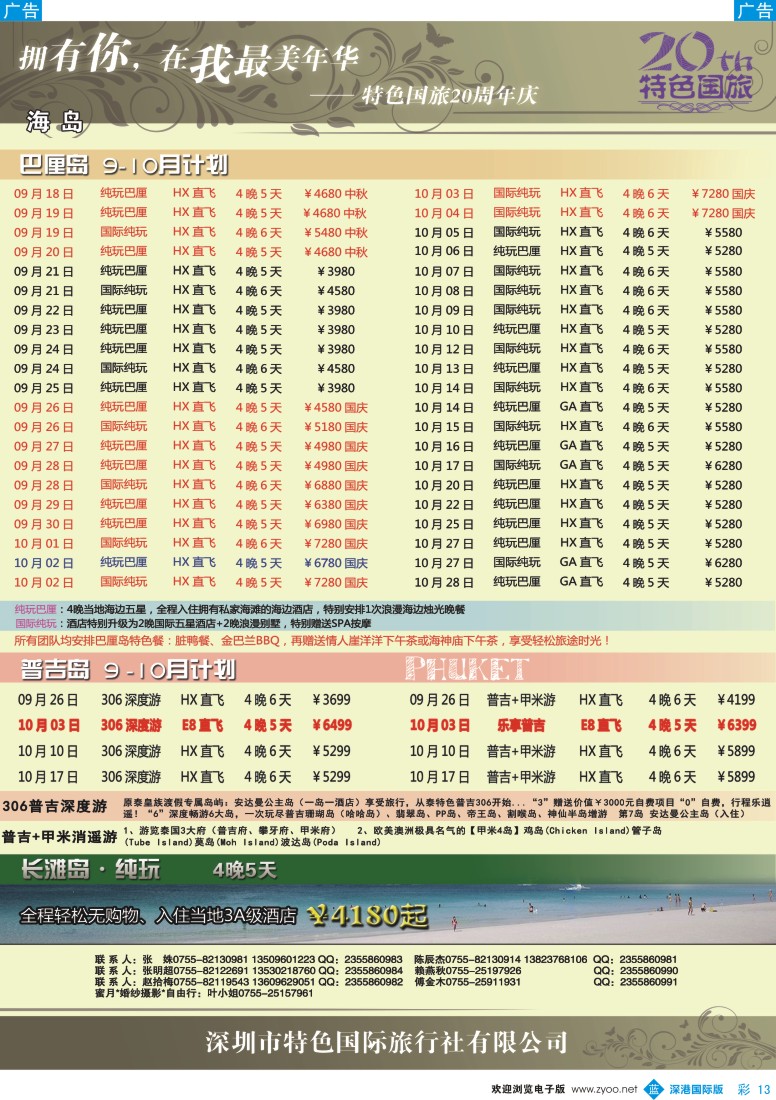Click the 10月01日 departure date
The image size is (776, 1100).
44,544
